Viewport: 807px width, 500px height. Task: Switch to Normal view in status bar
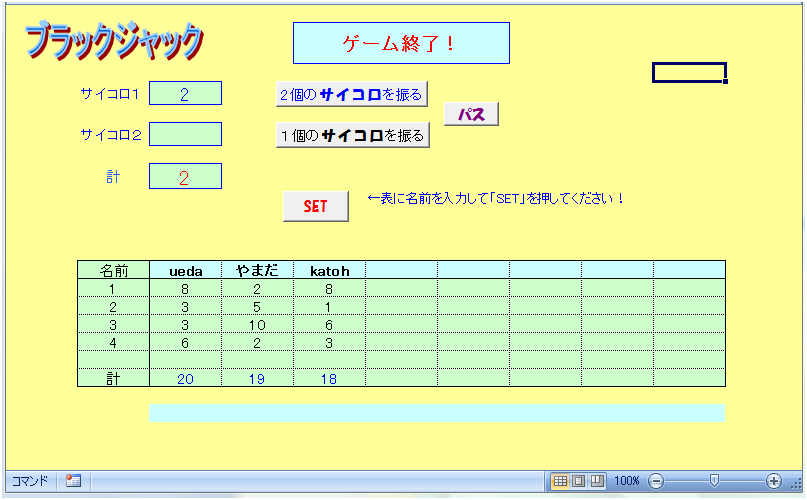pos(559,481)
